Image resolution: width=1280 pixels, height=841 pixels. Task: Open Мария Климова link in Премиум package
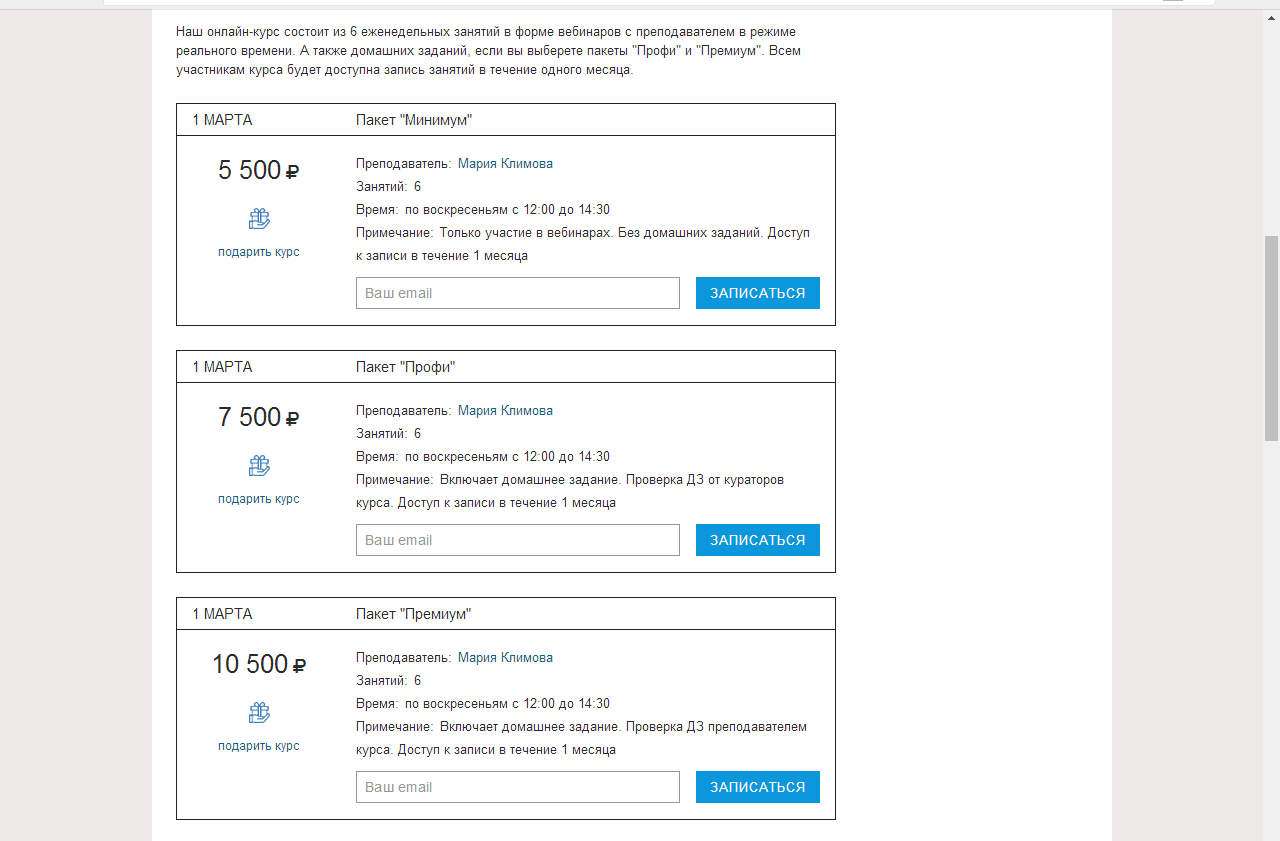pos(505,658)
